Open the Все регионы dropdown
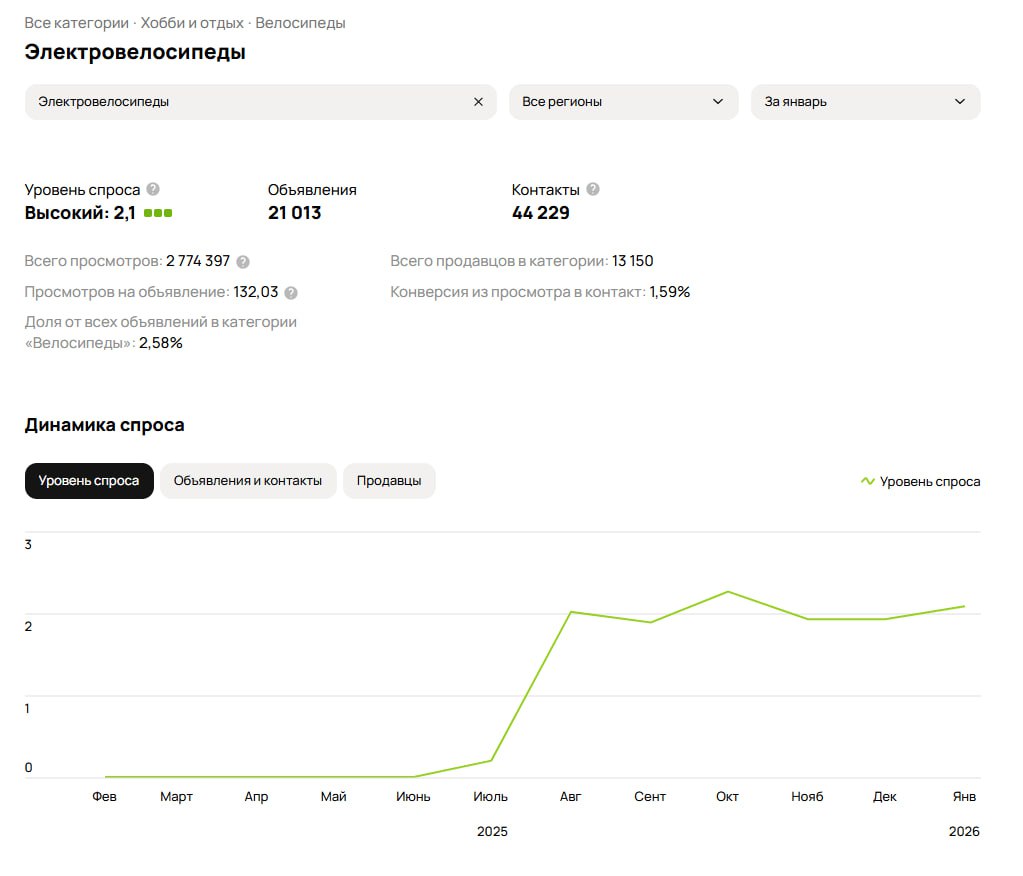The height and width of the screenshot is (876, 1023). tap(622, 102)
